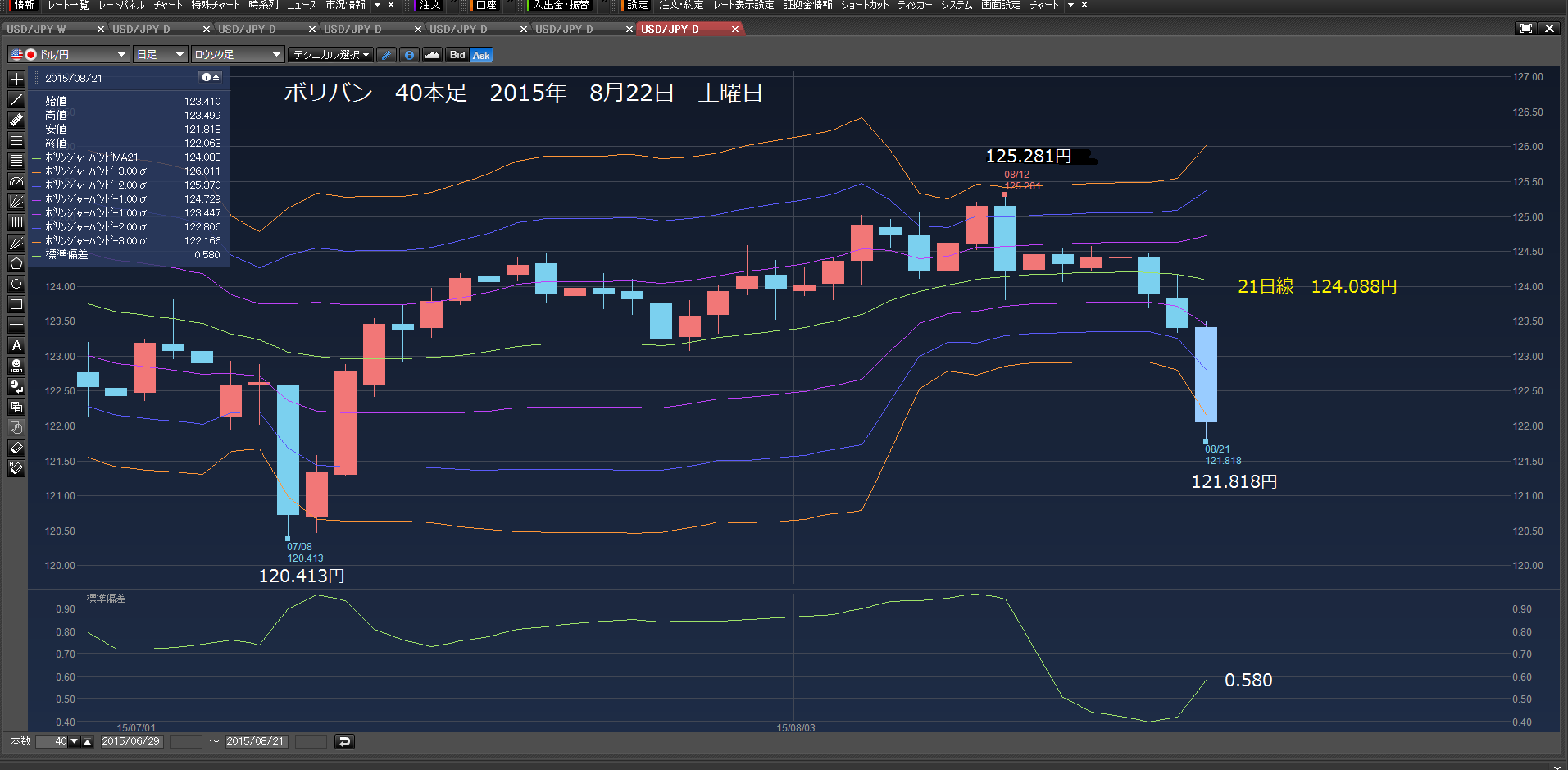Switch price display to Bid

(x=457, y=55)
